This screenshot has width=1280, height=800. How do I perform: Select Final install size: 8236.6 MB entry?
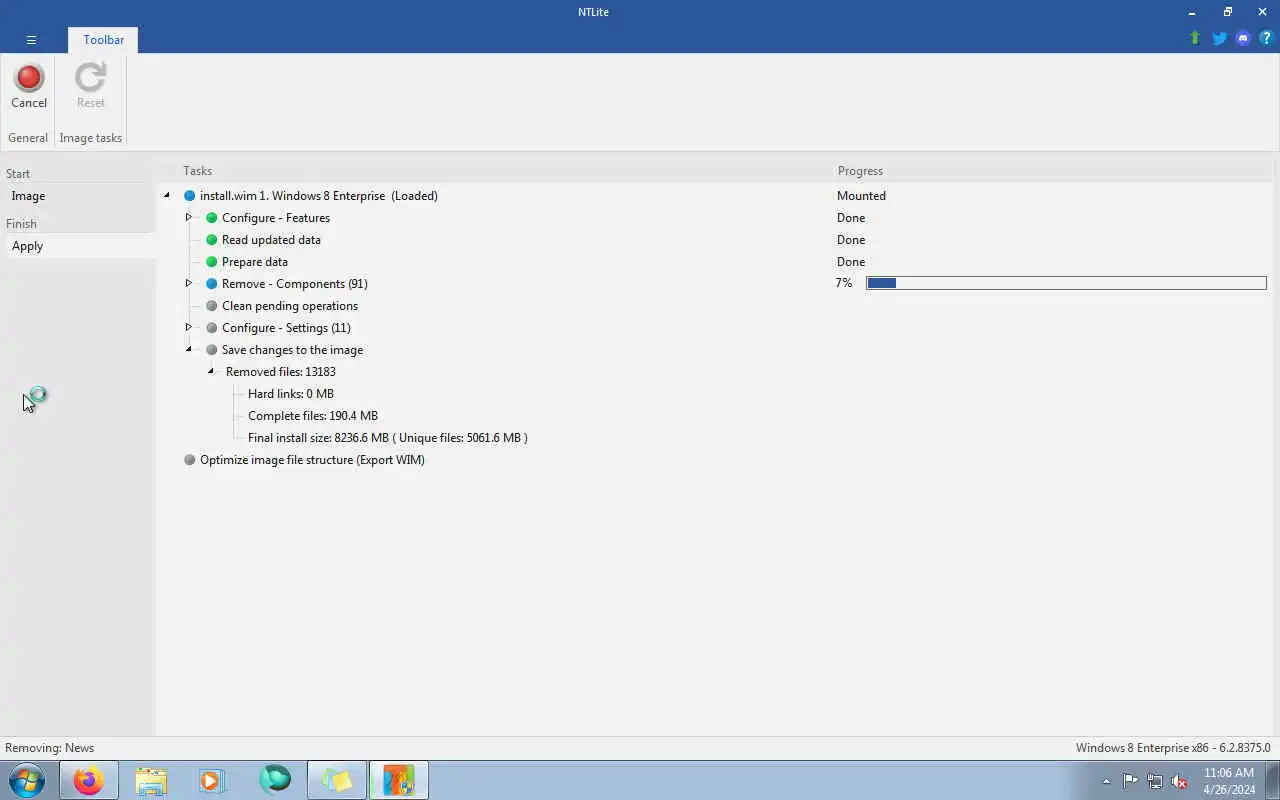388,438
